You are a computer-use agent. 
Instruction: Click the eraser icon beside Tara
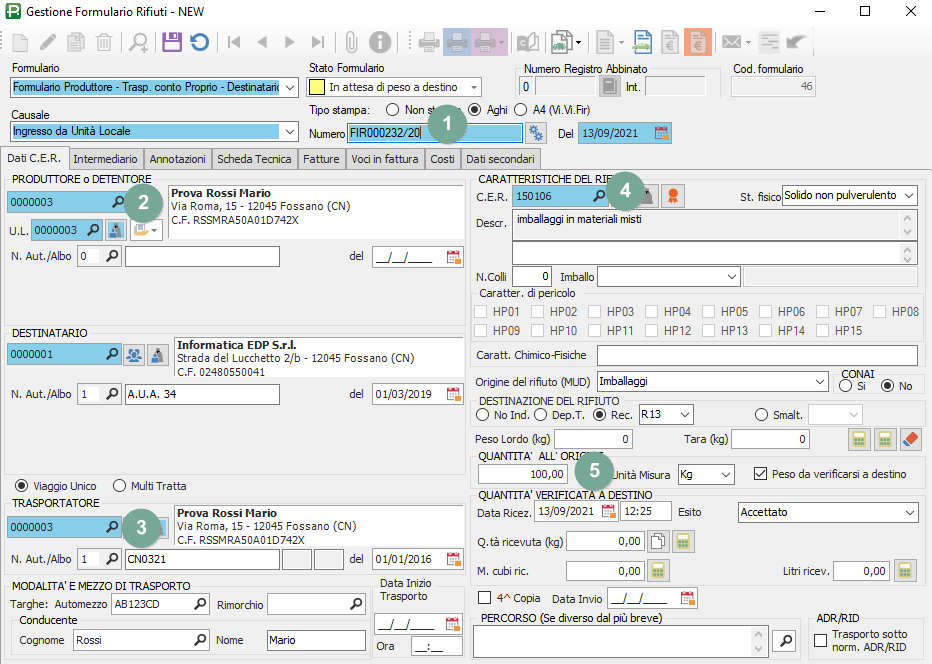pyautogui.click(x=910, y=439)
